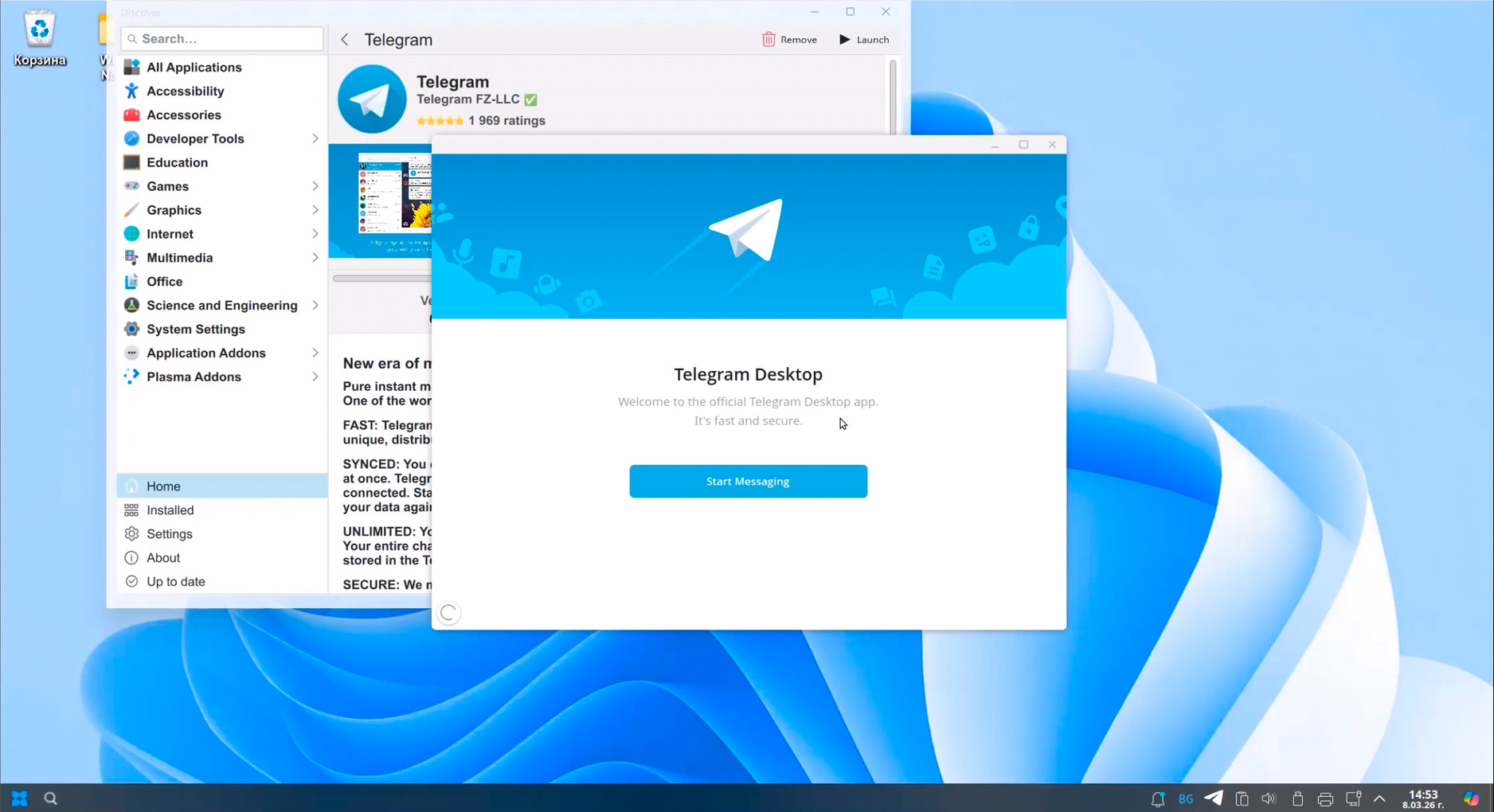This screenshot has height=812, width=1494.
Task: Open the volume control in tray
Action: [x=1269, y=798]
